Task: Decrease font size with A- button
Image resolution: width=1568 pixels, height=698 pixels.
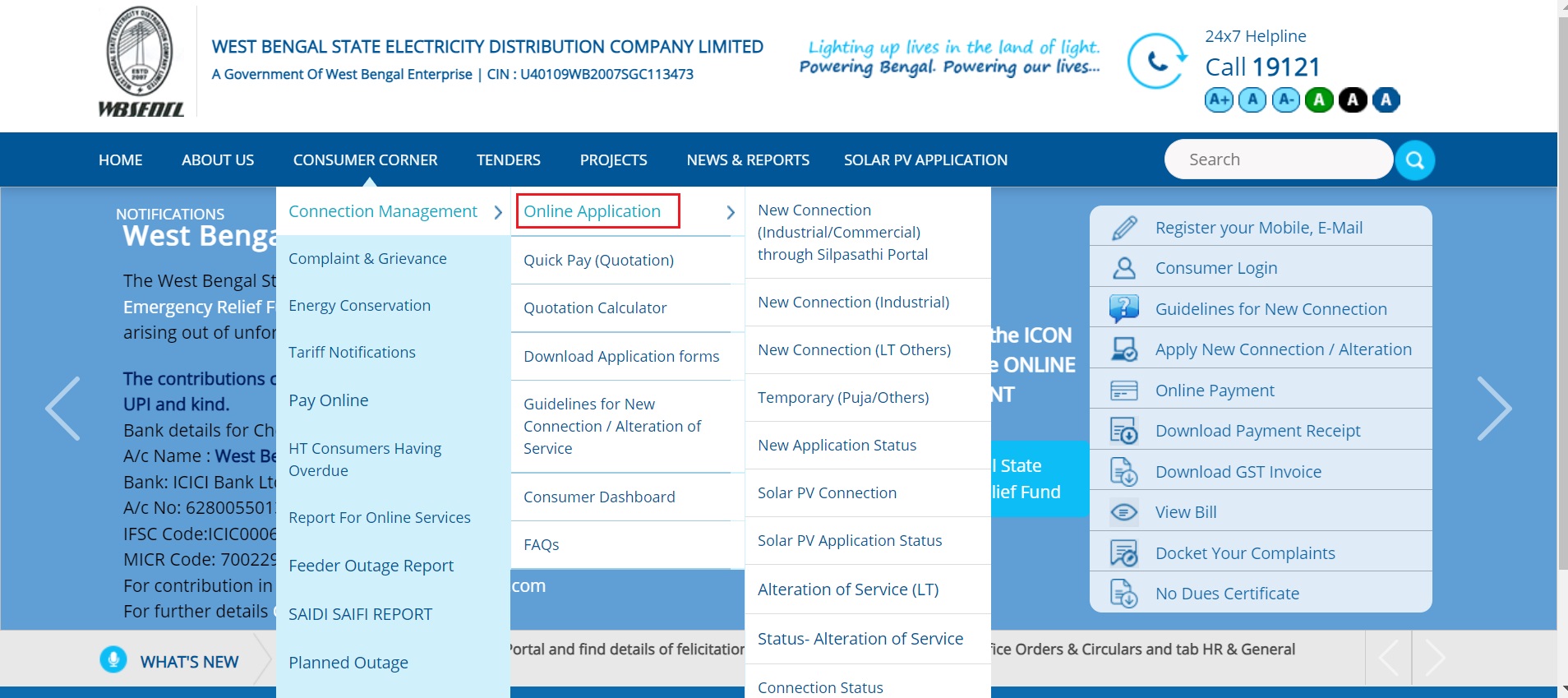Action: (1286, 100)
